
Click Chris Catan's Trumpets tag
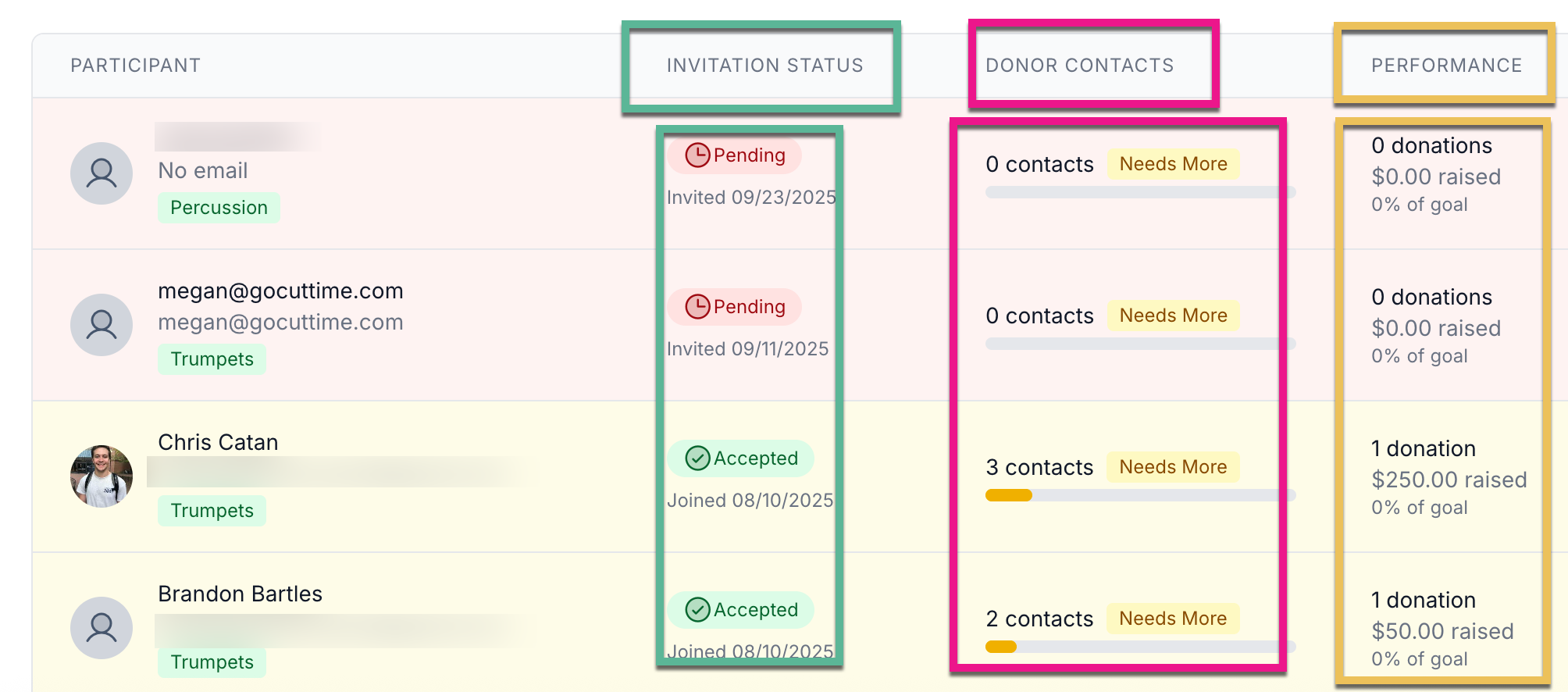coord(212,511)
